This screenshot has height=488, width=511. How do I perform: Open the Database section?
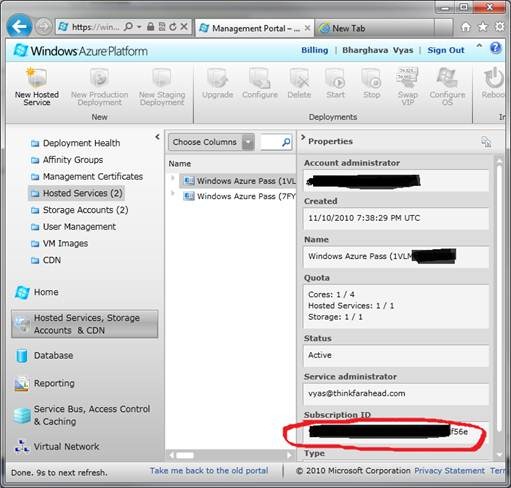(x=45, y=356)
